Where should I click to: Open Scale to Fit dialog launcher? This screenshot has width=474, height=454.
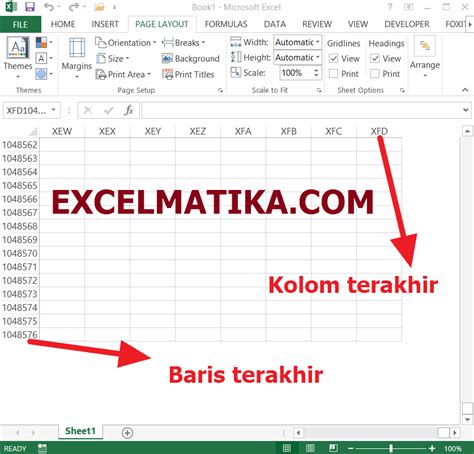tap(319, 90)
